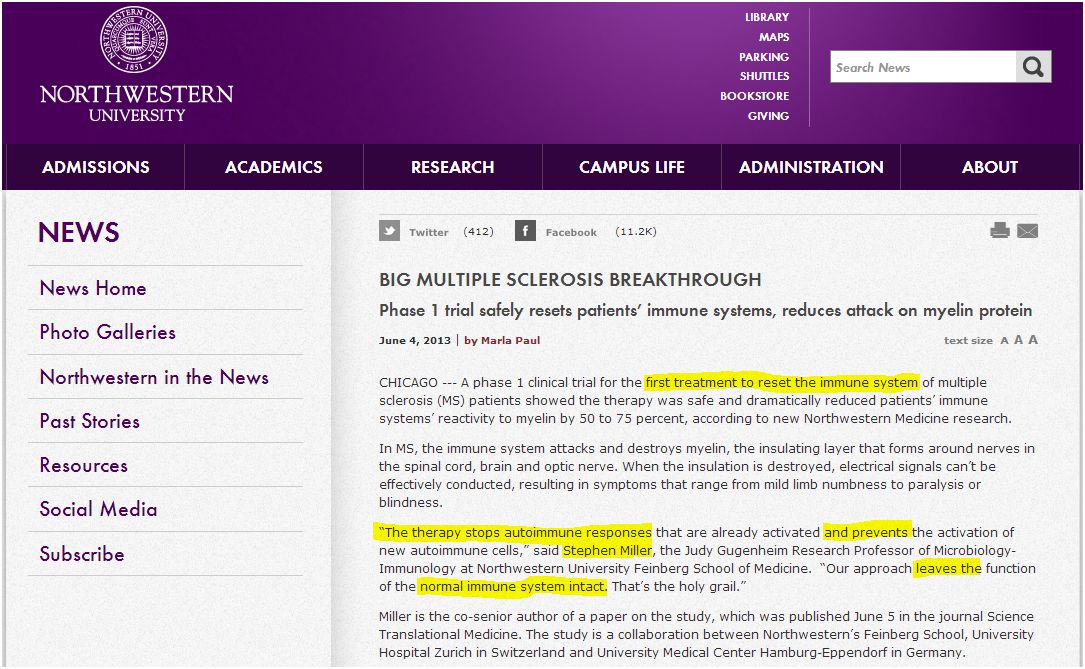The height and width of the screenshot is (669, 1085).
Task: Click the 'text size' label
Action: click(x=968, y=340)
